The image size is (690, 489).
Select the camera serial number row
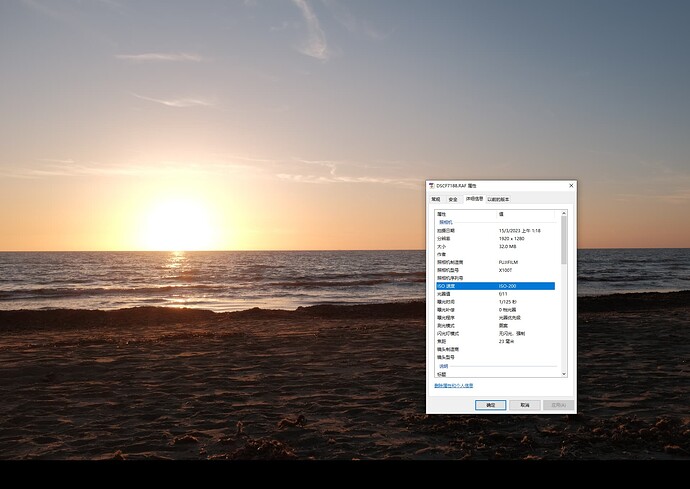coord(495,278)
